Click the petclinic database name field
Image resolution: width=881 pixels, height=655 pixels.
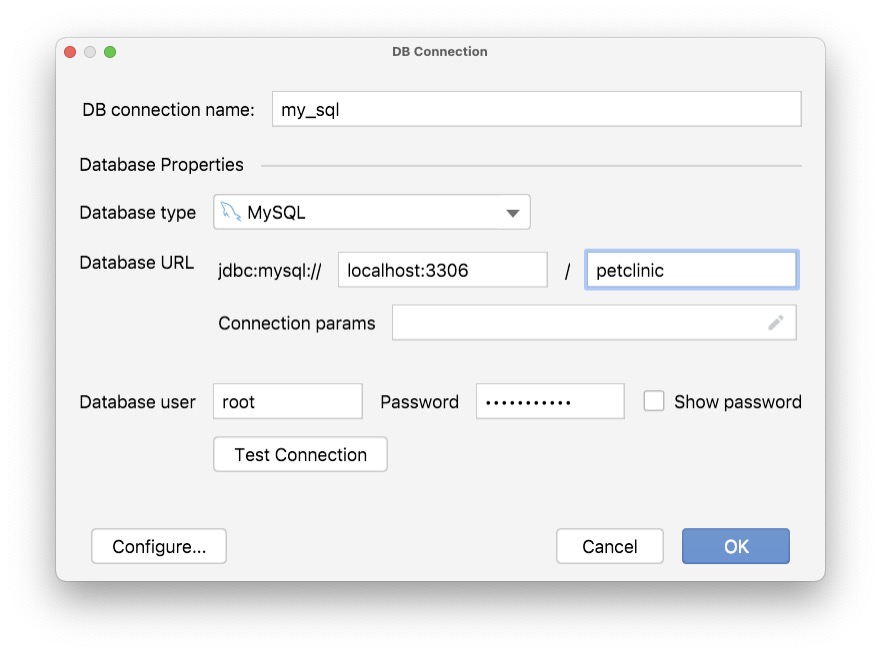(691, 269)
